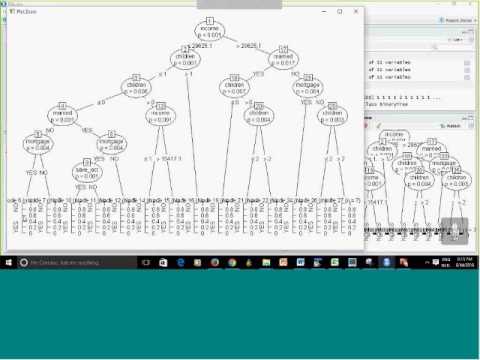Image resolution: width=480 pixels, height=360 pixels.
Task: Open Google Chrome from taskbar
Action: click(232, 263)
